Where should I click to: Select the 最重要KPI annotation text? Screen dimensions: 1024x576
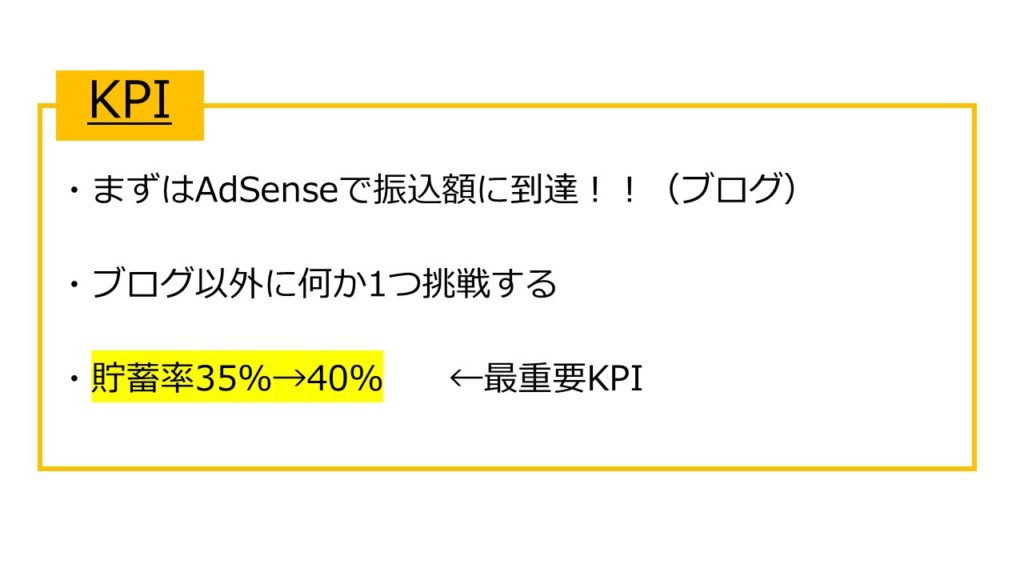coord(563,378)
